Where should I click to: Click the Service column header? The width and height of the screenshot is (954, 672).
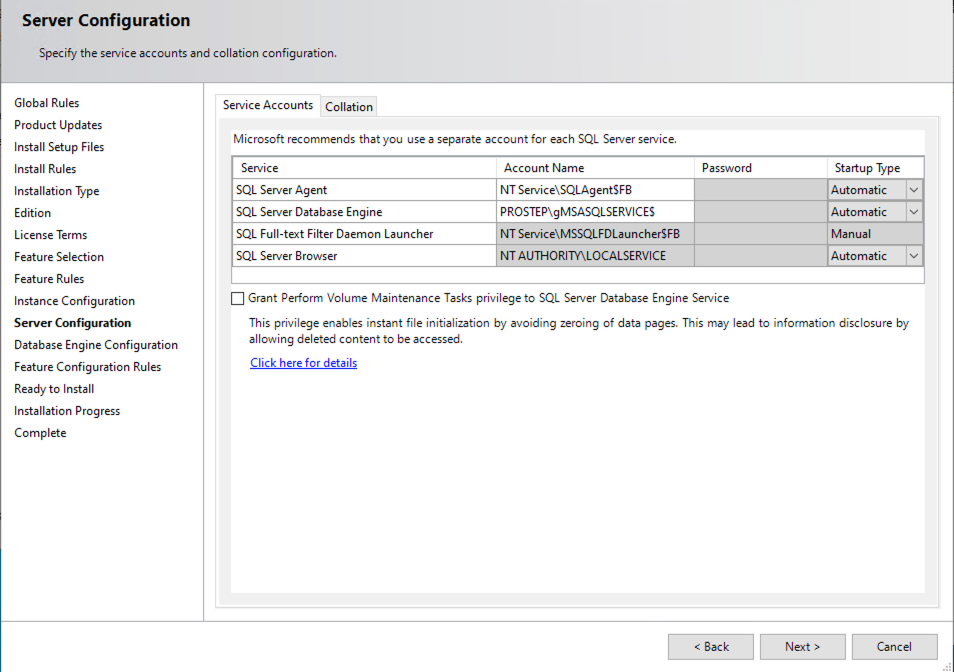364,168
